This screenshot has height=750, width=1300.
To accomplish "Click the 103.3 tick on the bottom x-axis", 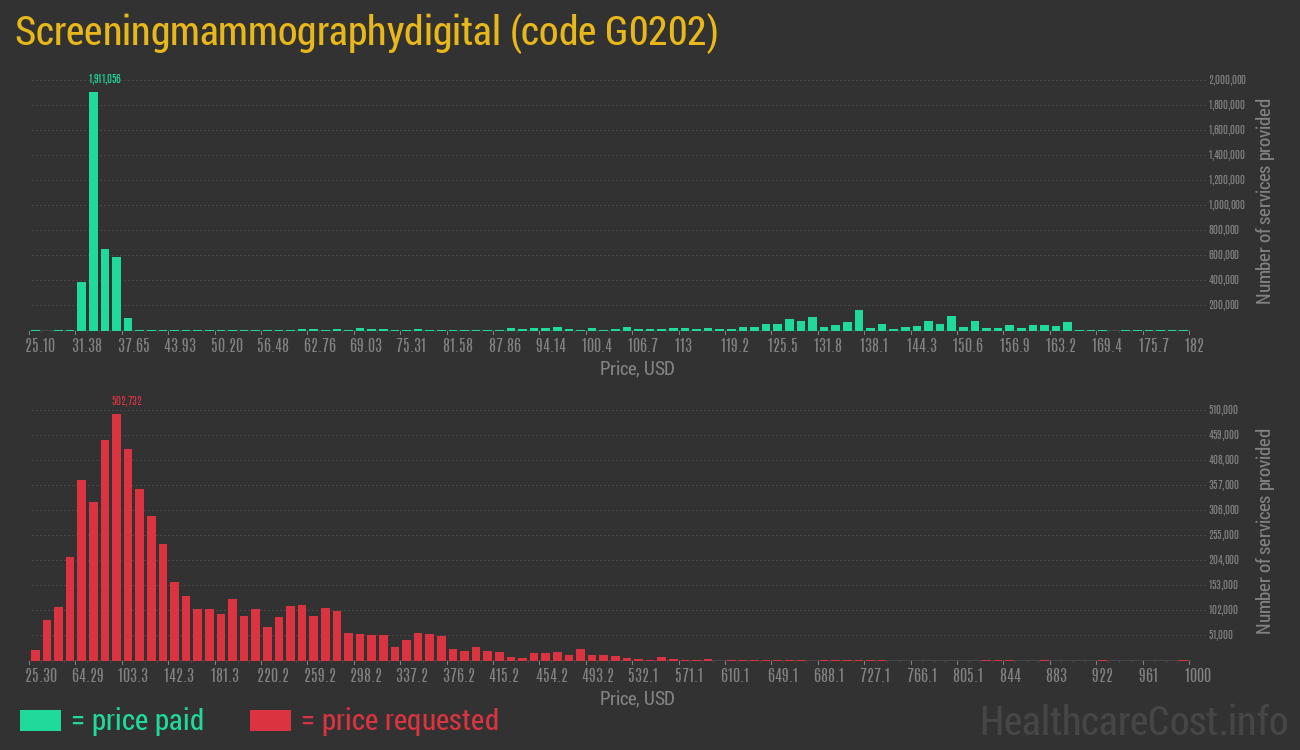I will point(133,676).
